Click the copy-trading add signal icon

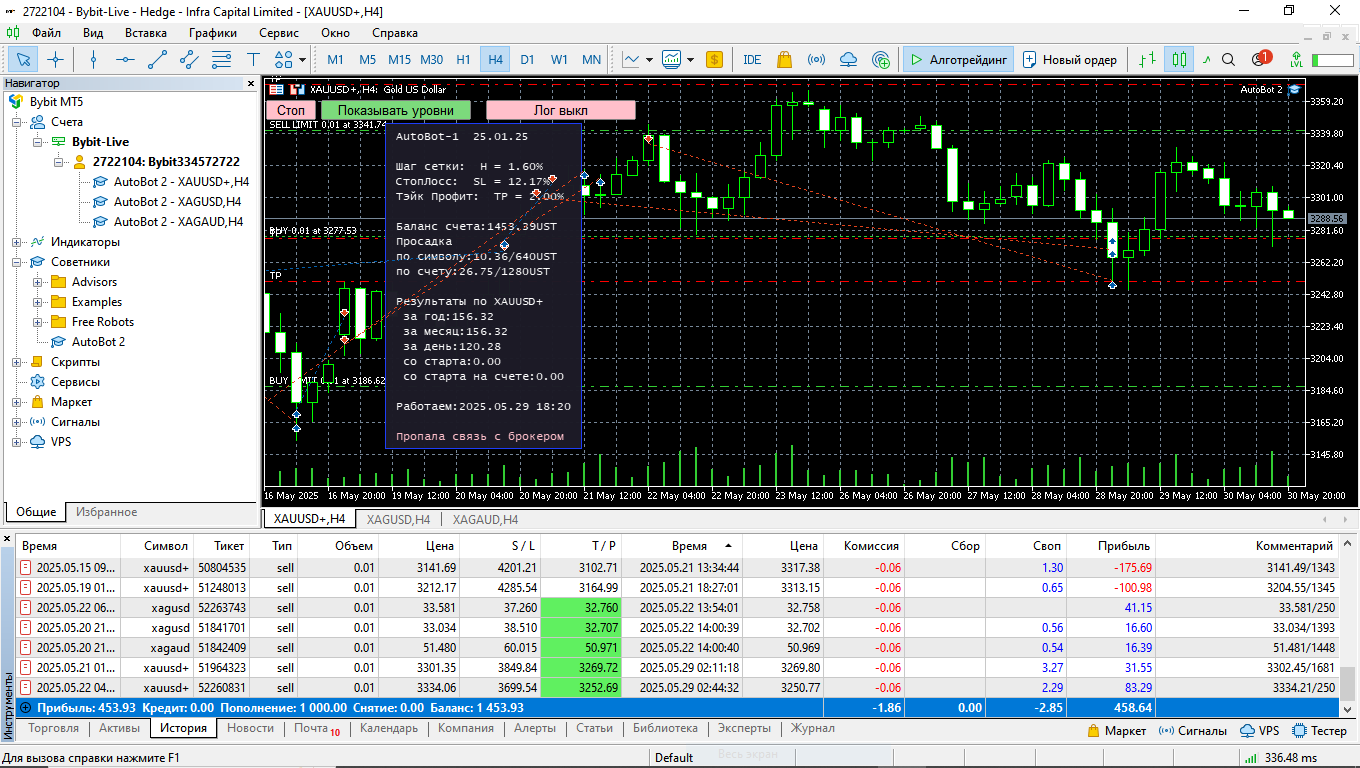coord(880,59)
